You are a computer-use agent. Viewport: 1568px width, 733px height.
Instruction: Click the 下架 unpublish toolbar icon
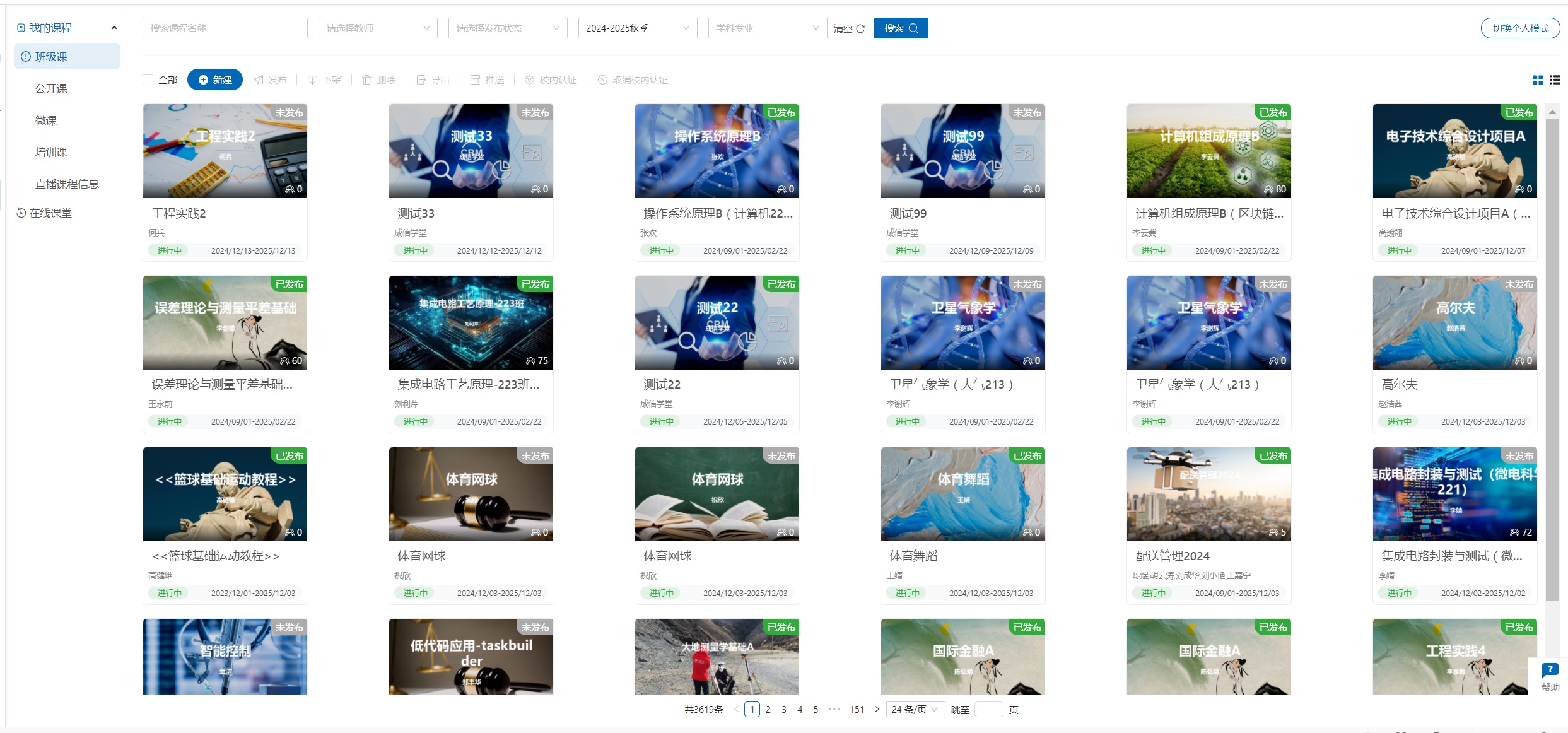point(312,80)
